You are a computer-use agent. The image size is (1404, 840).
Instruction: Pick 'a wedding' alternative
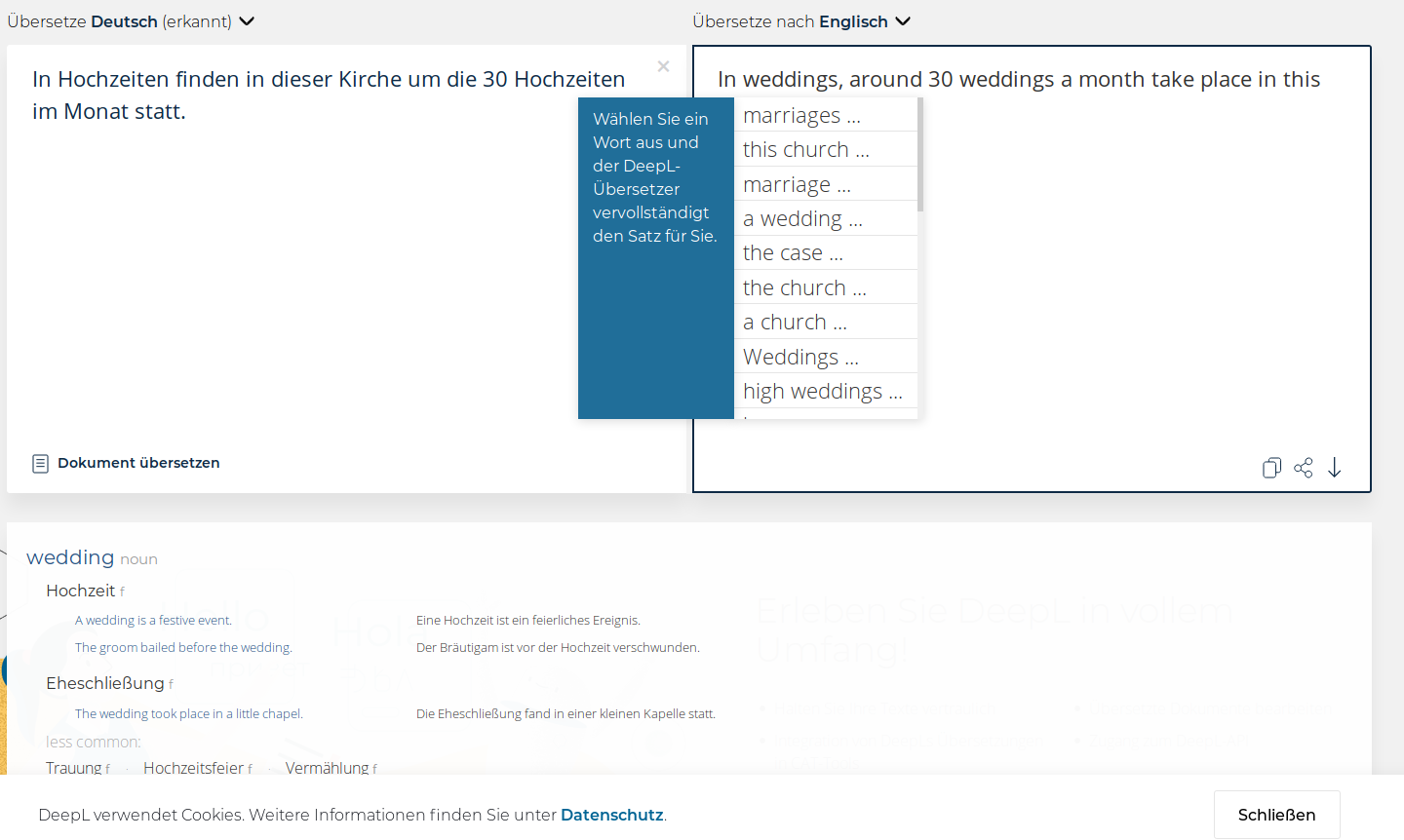[x=802, y=219]
